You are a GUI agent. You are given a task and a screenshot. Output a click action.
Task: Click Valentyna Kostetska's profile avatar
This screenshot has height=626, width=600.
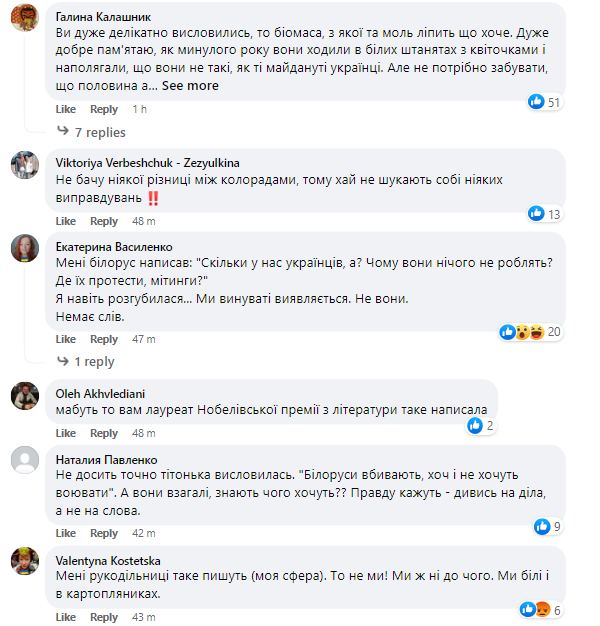pyautogui.click(x=25, y=563)
